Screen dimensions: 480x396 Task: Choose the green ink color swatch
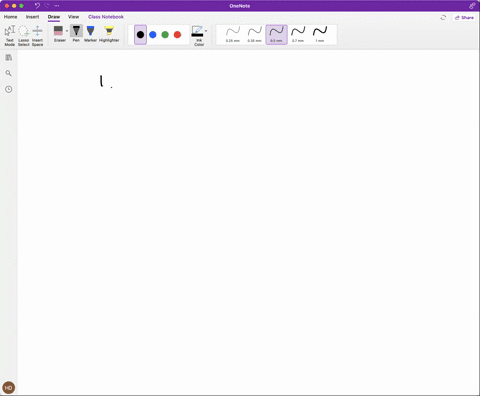point(165,34)
